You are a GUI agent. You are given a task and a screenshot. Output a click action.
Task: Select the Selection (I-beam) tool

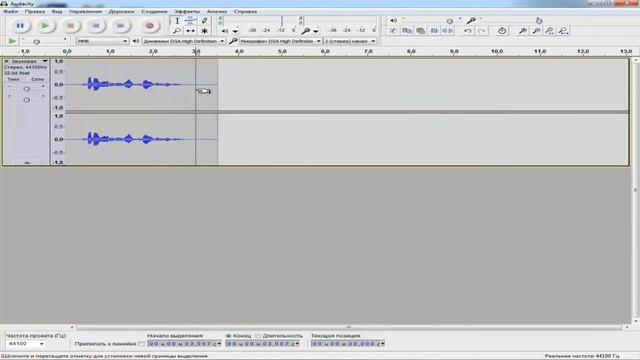click(x=177, y=21)
